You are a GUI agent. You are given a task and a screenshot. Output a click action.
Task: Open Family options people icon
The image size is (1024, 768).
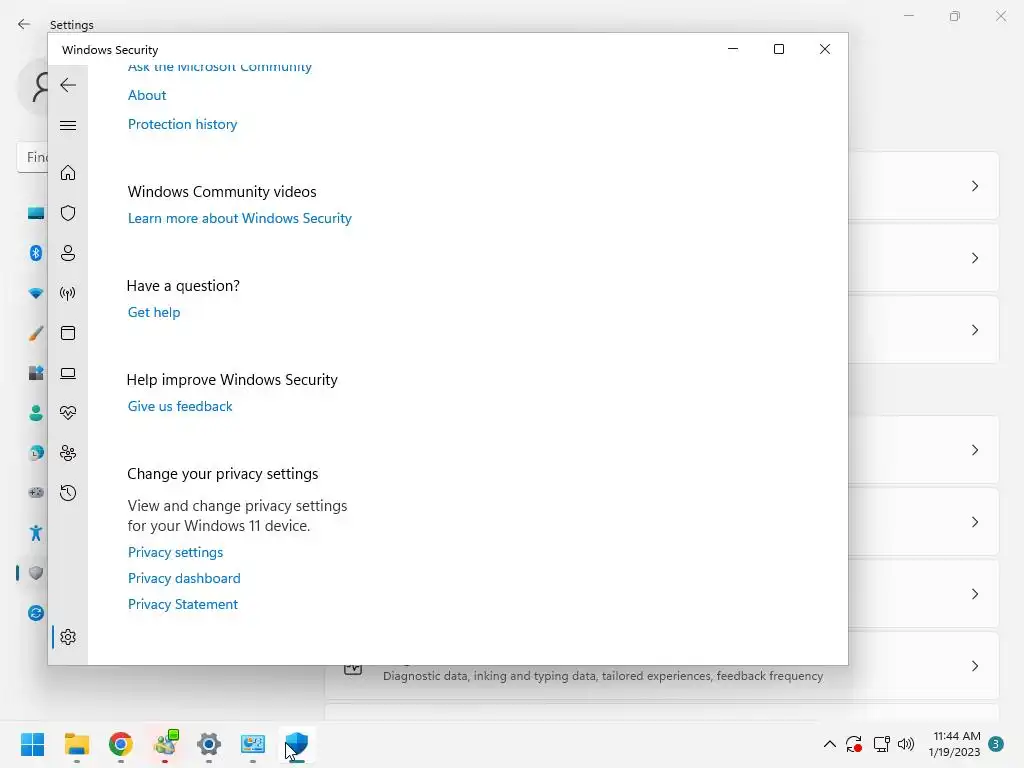pos(68,453)
